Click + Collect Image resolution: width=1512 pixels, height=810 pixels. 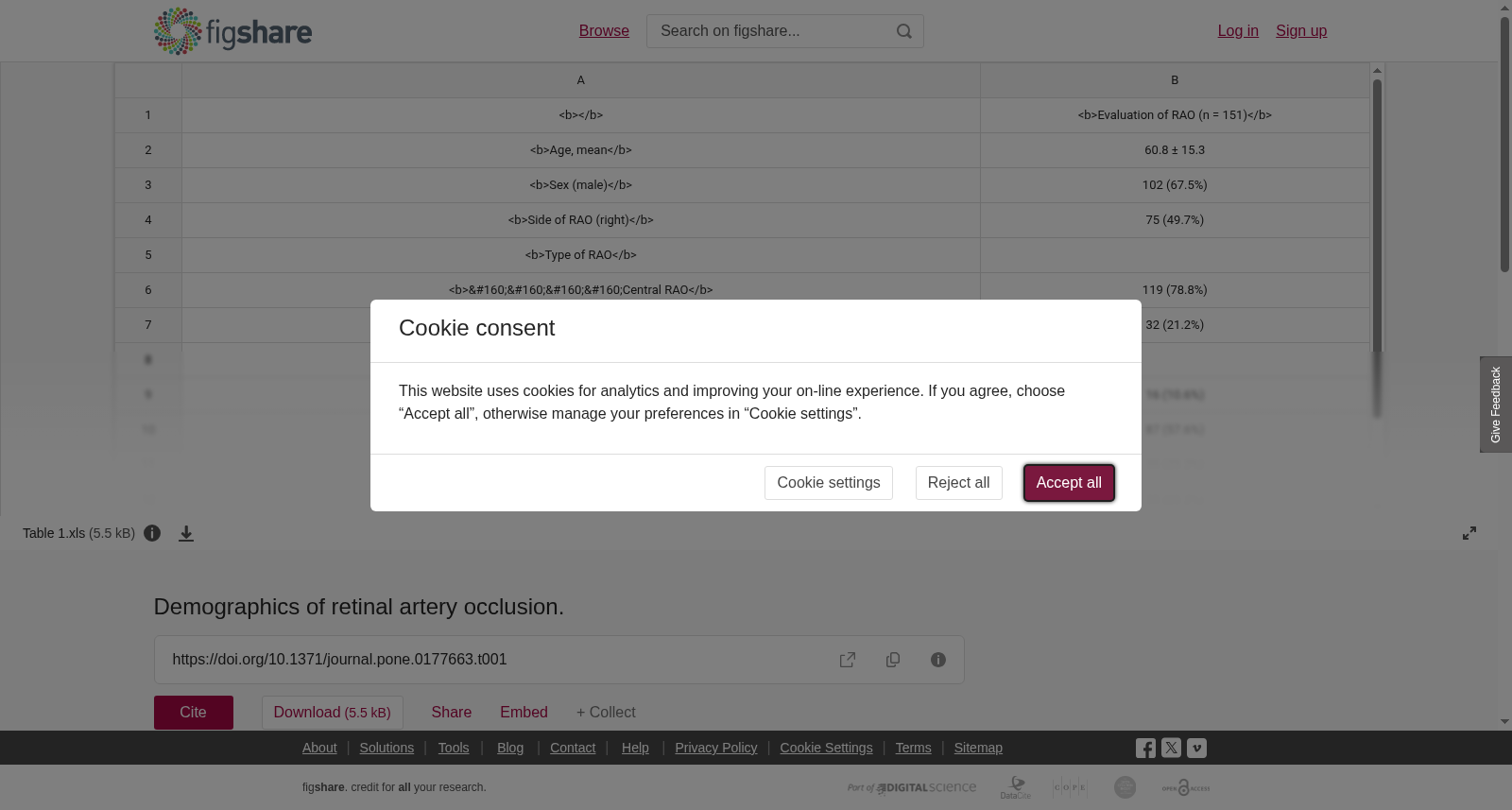(x=606, y=713)
